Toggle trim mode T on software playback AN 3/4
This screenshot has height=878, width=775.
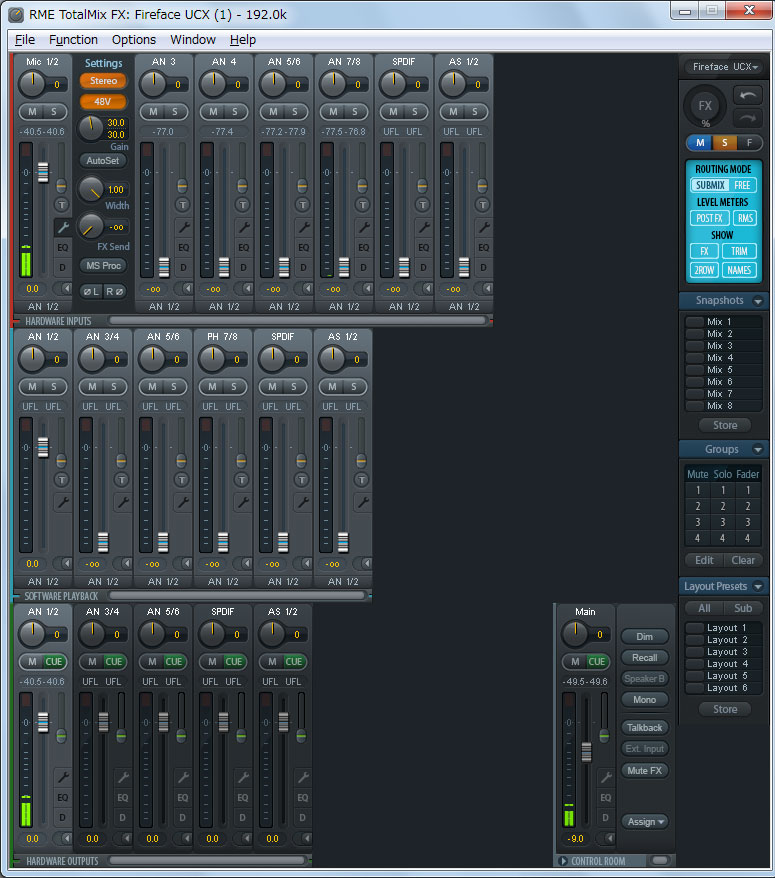pos(121,480)
